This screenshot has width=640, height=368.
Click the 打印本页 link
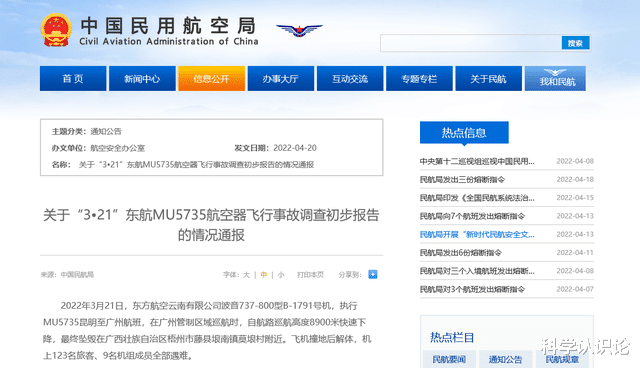coord(310,275)
